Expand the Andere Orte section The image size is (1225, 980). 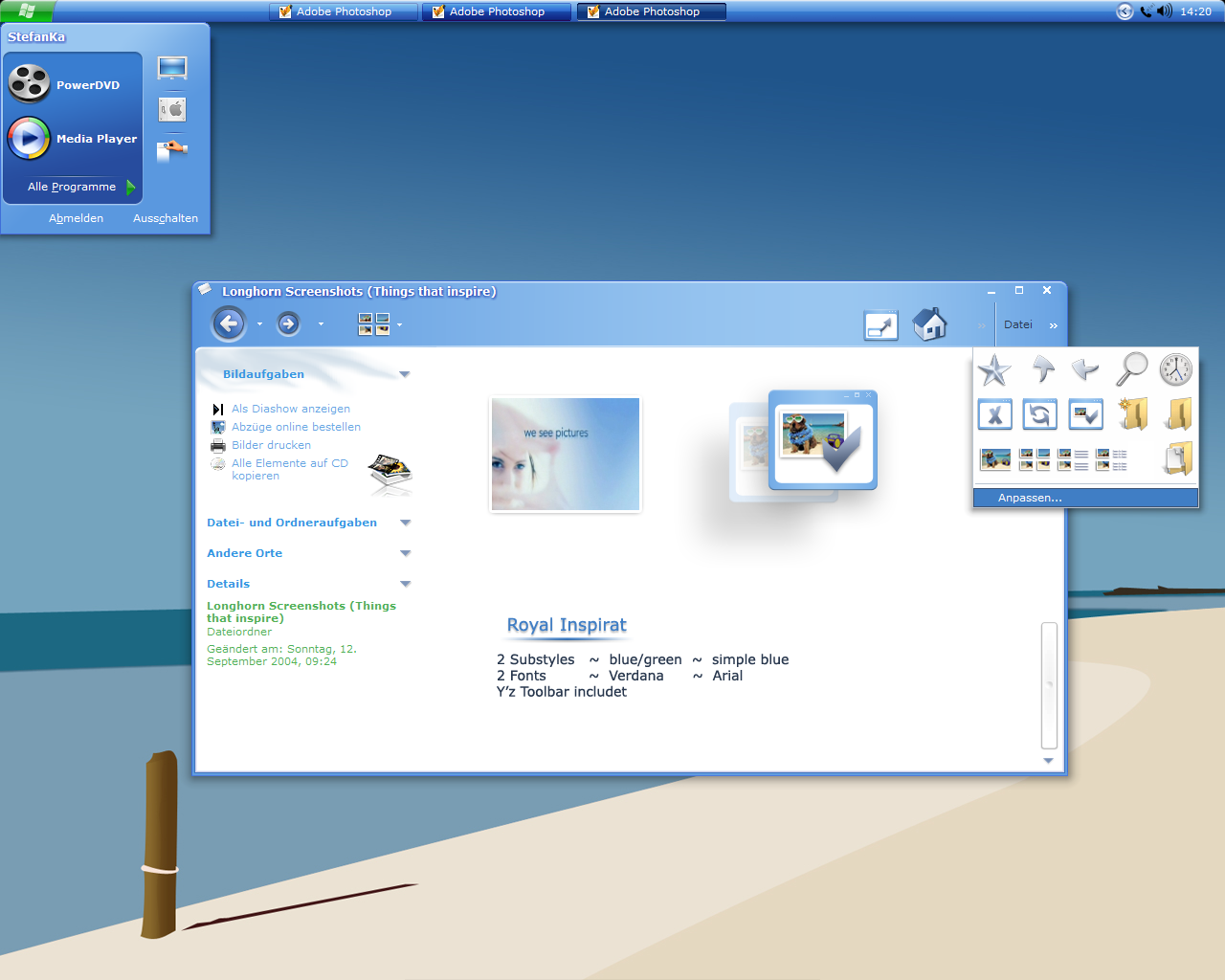click(x=405, y=553)
